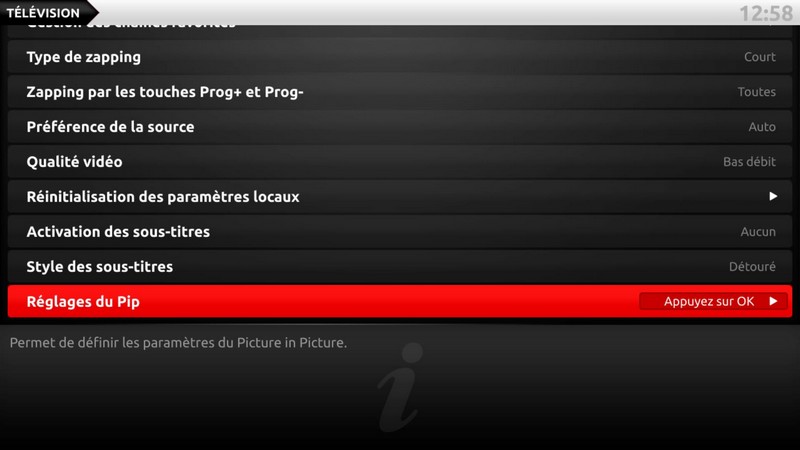Viewport: 800px width, 450px height.
Task: Select Zapping par les touches Prog+ et Prog-
Action: click(399, 92)
